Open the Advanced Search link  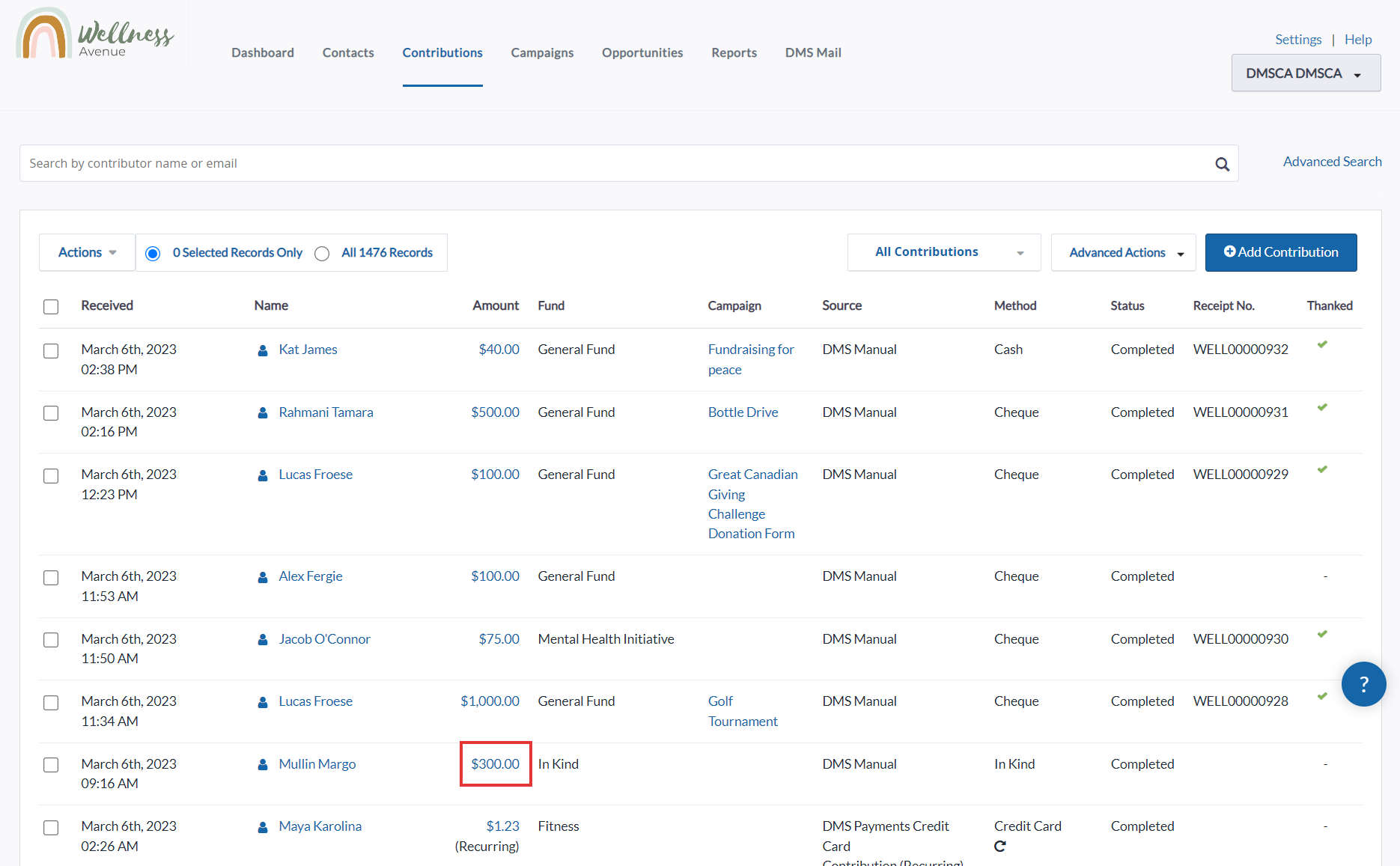[x=1333, y=162]
